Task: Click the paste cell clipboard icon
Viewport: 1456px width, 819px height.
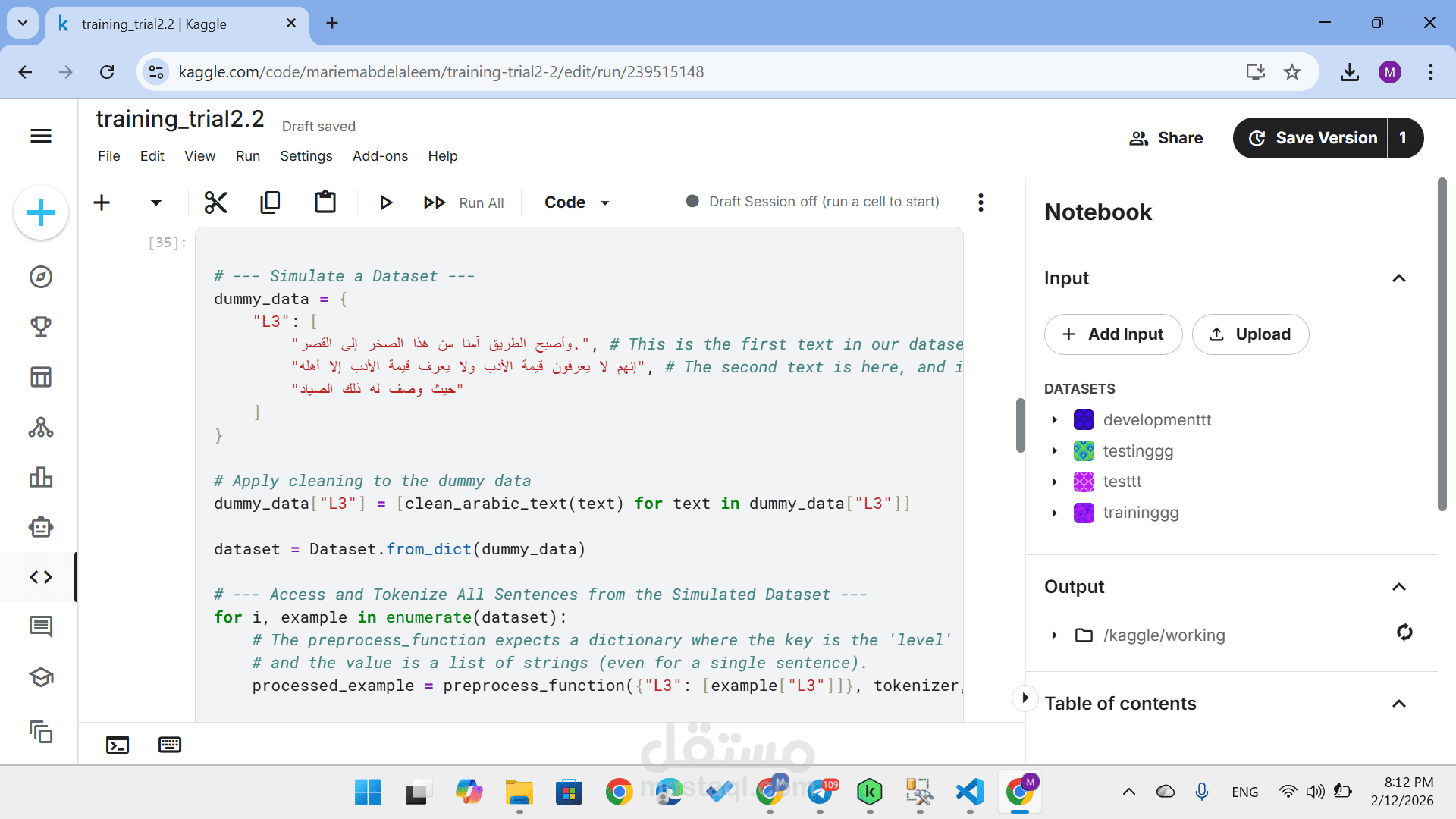Action: (325, 202)
